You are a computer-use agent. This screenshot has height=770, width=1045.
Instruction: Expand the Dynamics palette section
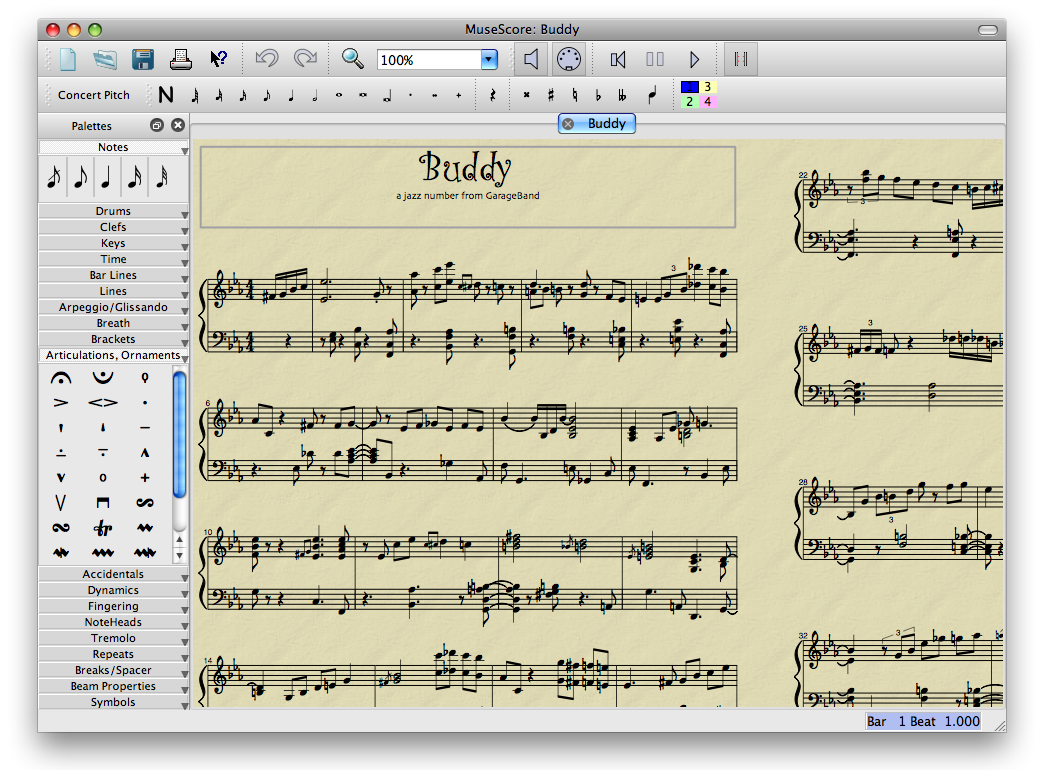(x=113, y=590)
